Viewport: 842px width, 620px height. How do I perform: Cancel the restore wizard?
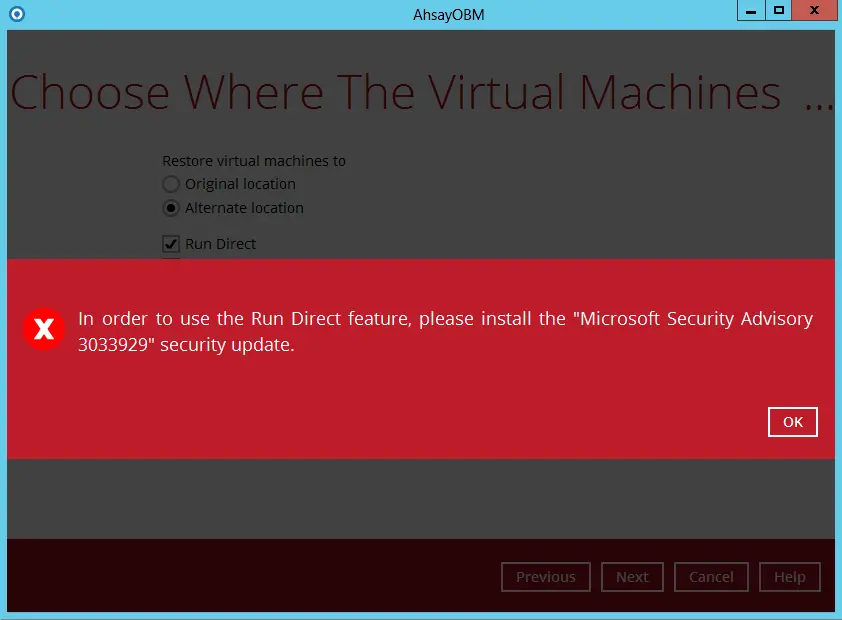click(x=711, y=577)
